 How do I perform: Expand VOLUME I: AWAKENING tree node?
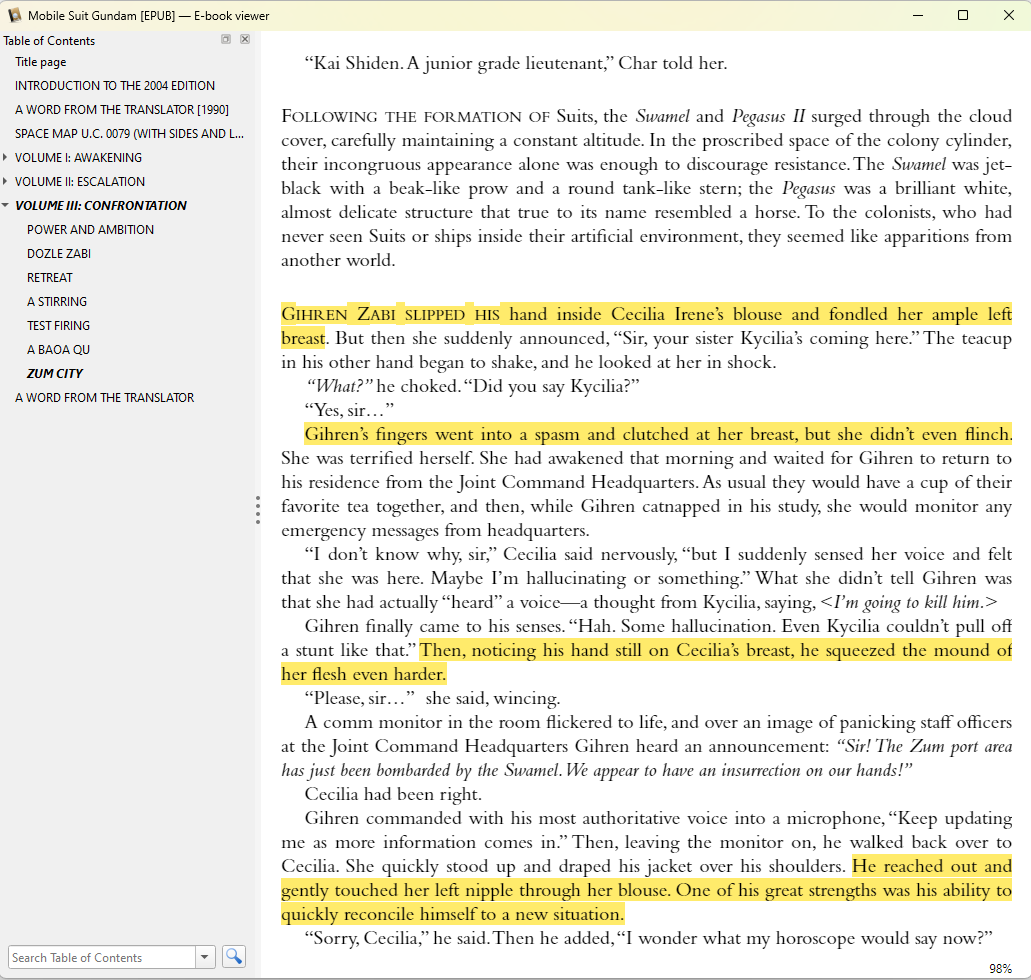[x=5, y=158]
